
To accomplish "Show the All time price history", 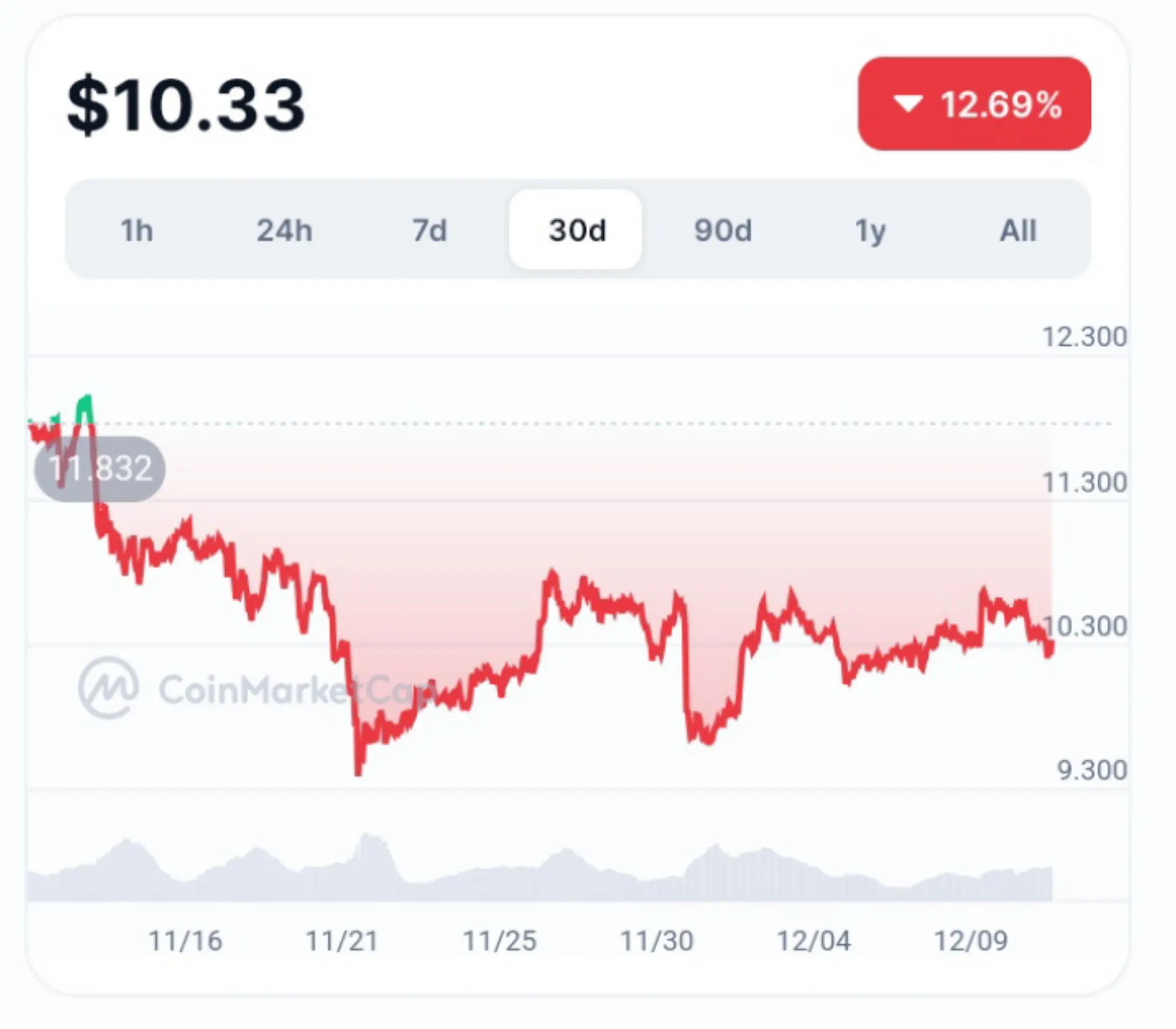I will tap(1017, 230).
